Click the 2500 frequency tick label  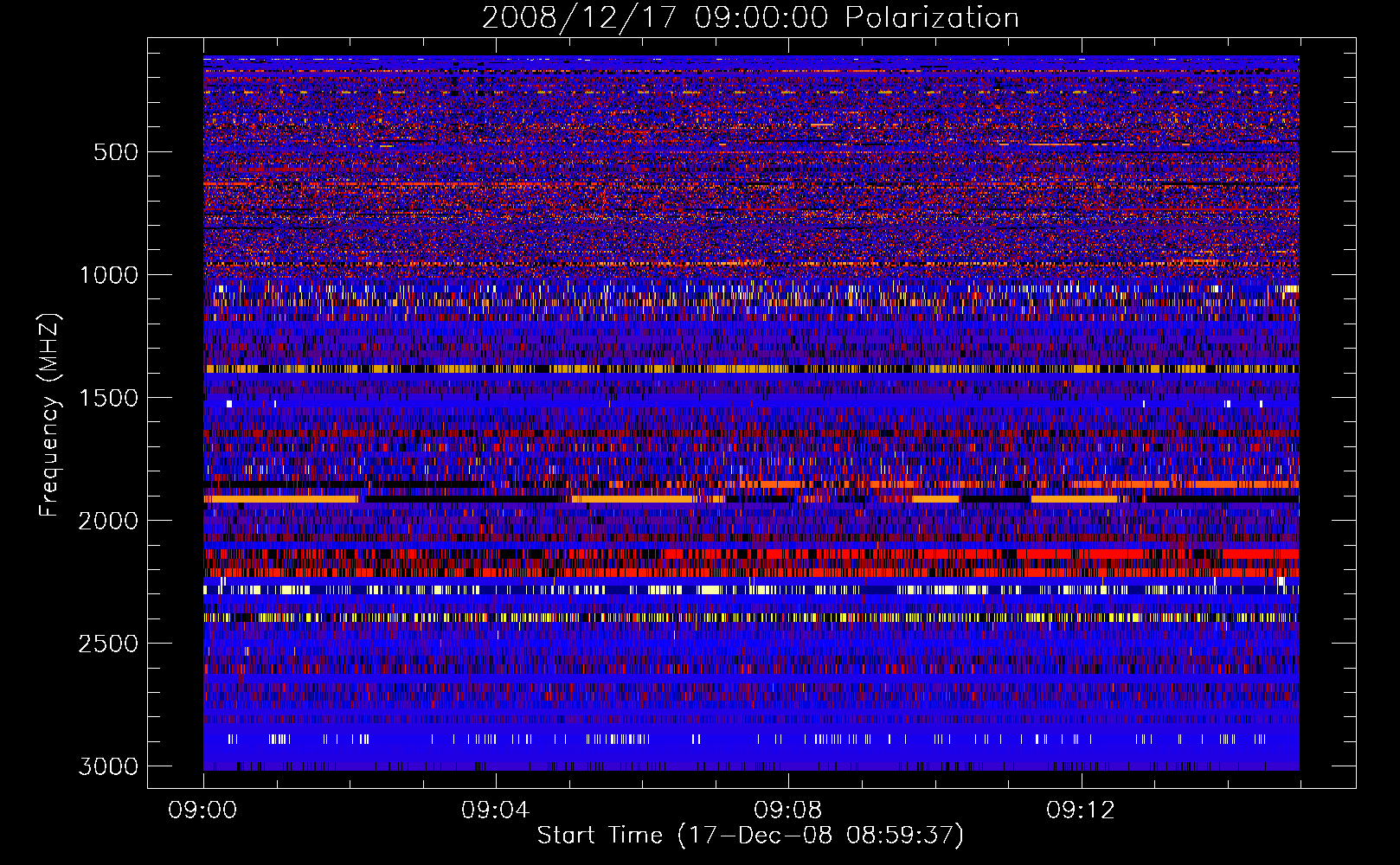click(108, 644)
